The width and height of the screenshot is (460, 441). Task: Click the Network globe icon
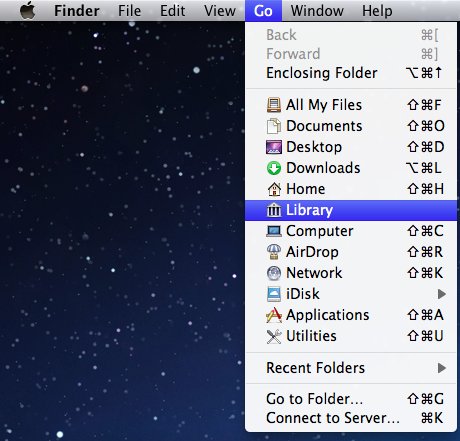click(x=274, y=273)
